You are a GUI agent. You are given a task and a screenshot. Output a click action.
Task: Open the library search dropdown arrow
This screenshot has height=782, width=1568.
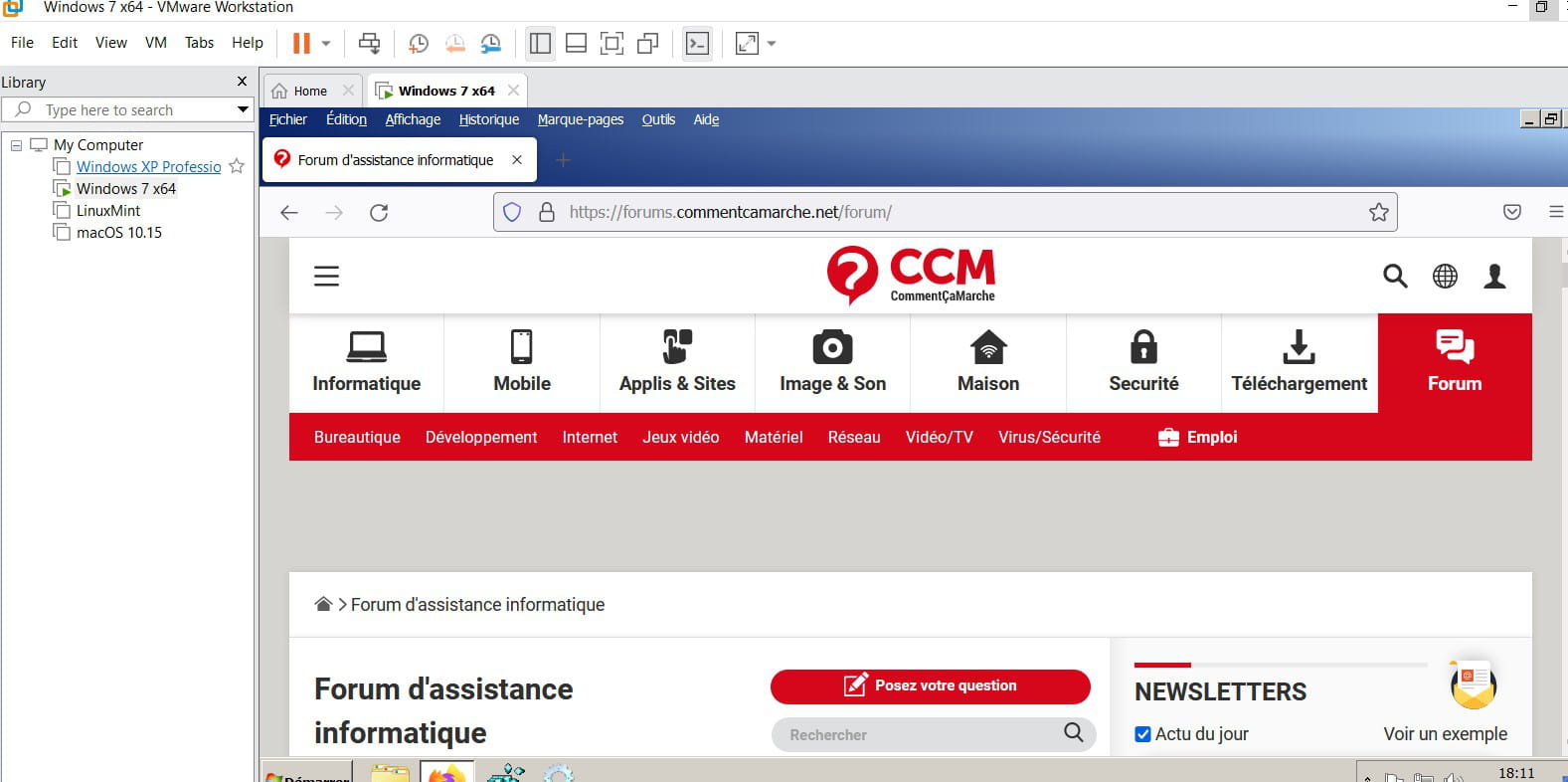(243, 109)
